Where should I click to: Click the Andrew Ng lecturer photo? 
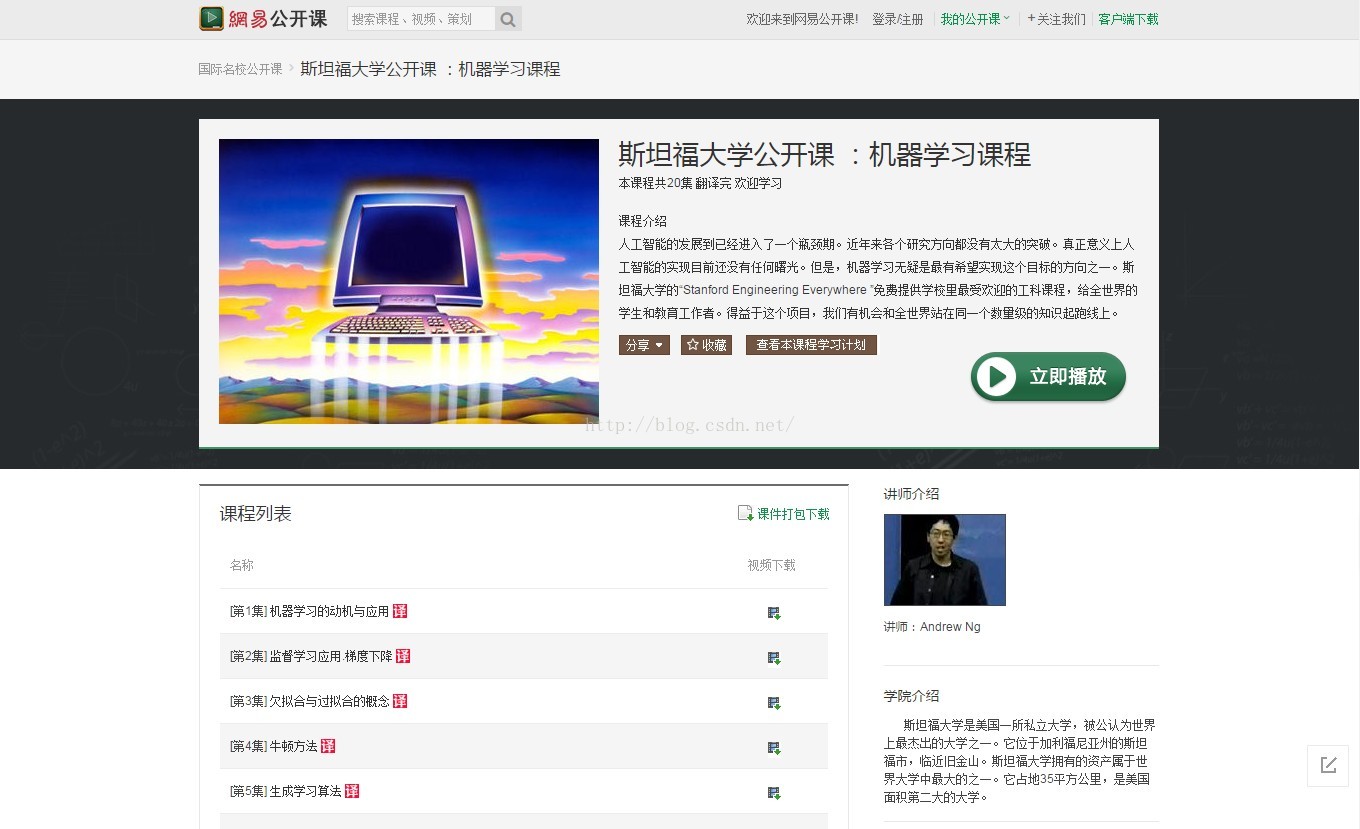945,560
